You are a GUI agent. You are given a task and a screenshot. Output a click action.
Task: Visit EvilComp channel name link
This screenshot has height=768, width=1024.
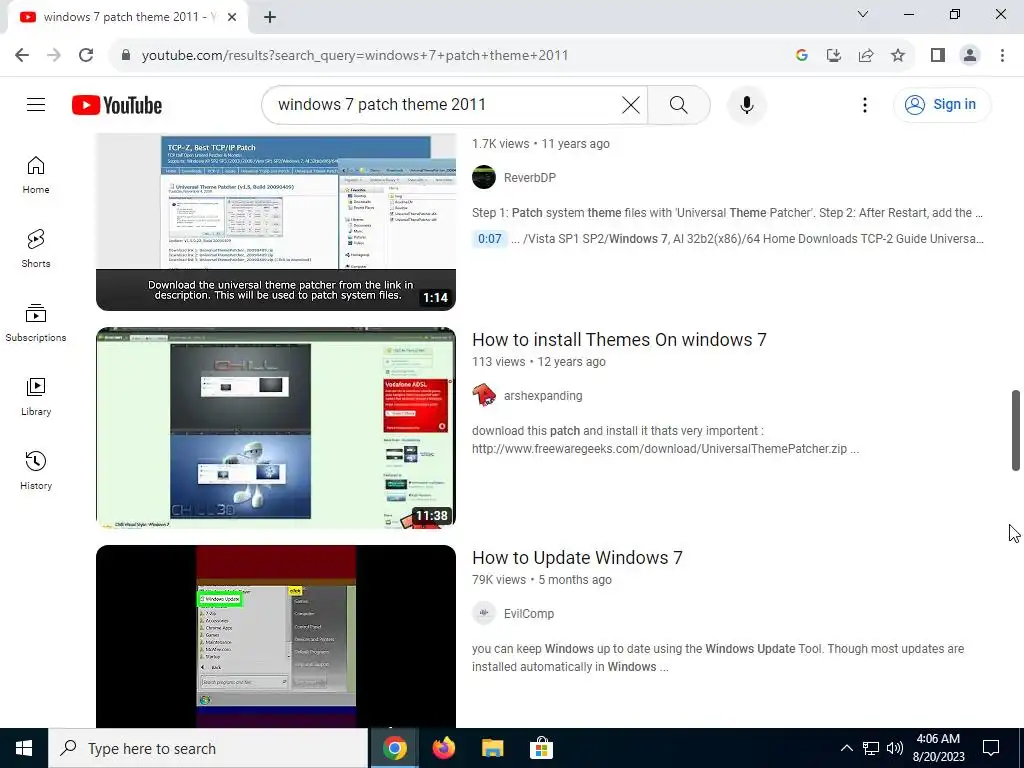point(528,614)
